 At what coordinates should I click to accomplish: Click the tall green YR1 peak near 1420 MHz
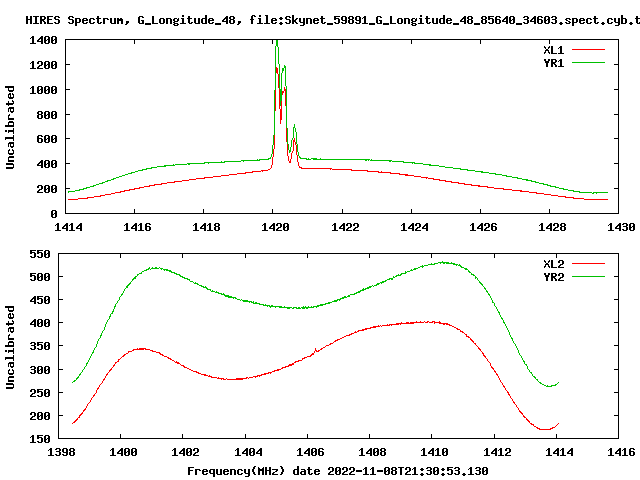[x=277, y=45]
